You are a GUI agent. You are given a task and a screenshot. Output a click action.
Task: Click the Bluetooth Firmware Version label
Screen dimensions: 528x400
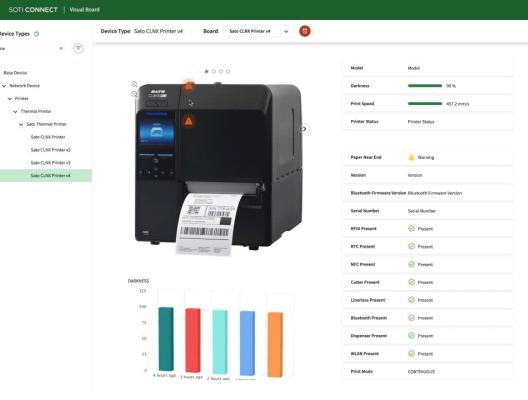[x=378, y=193]
